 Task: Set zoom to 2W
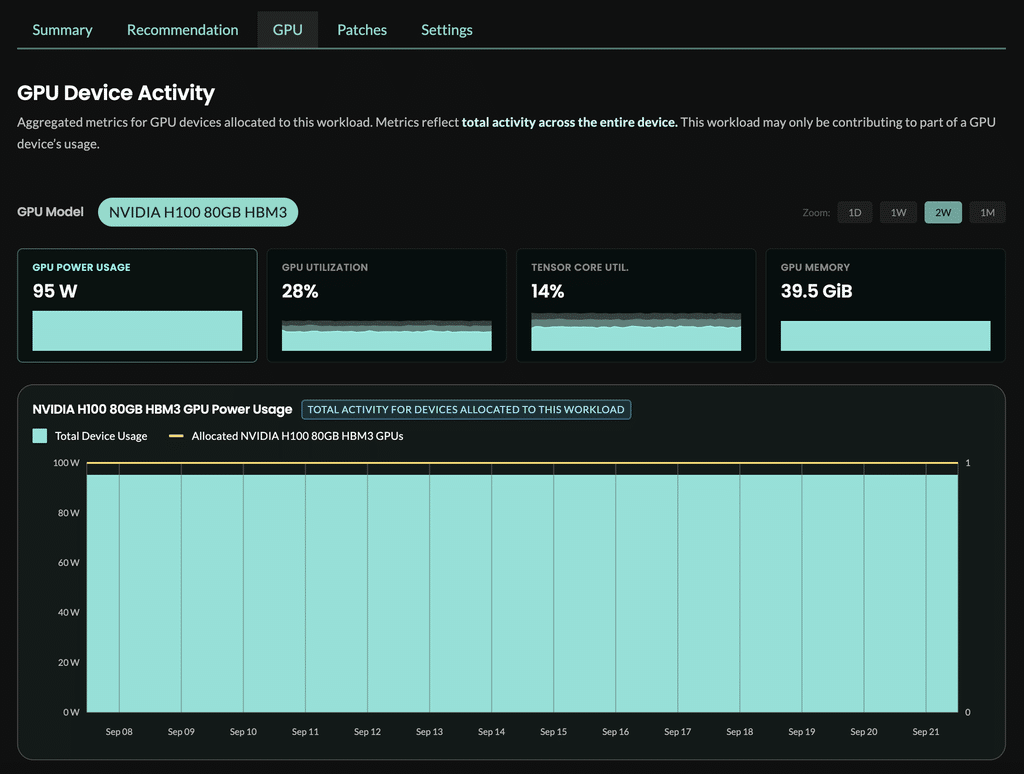pyautogui.click(x=943, y=212)
